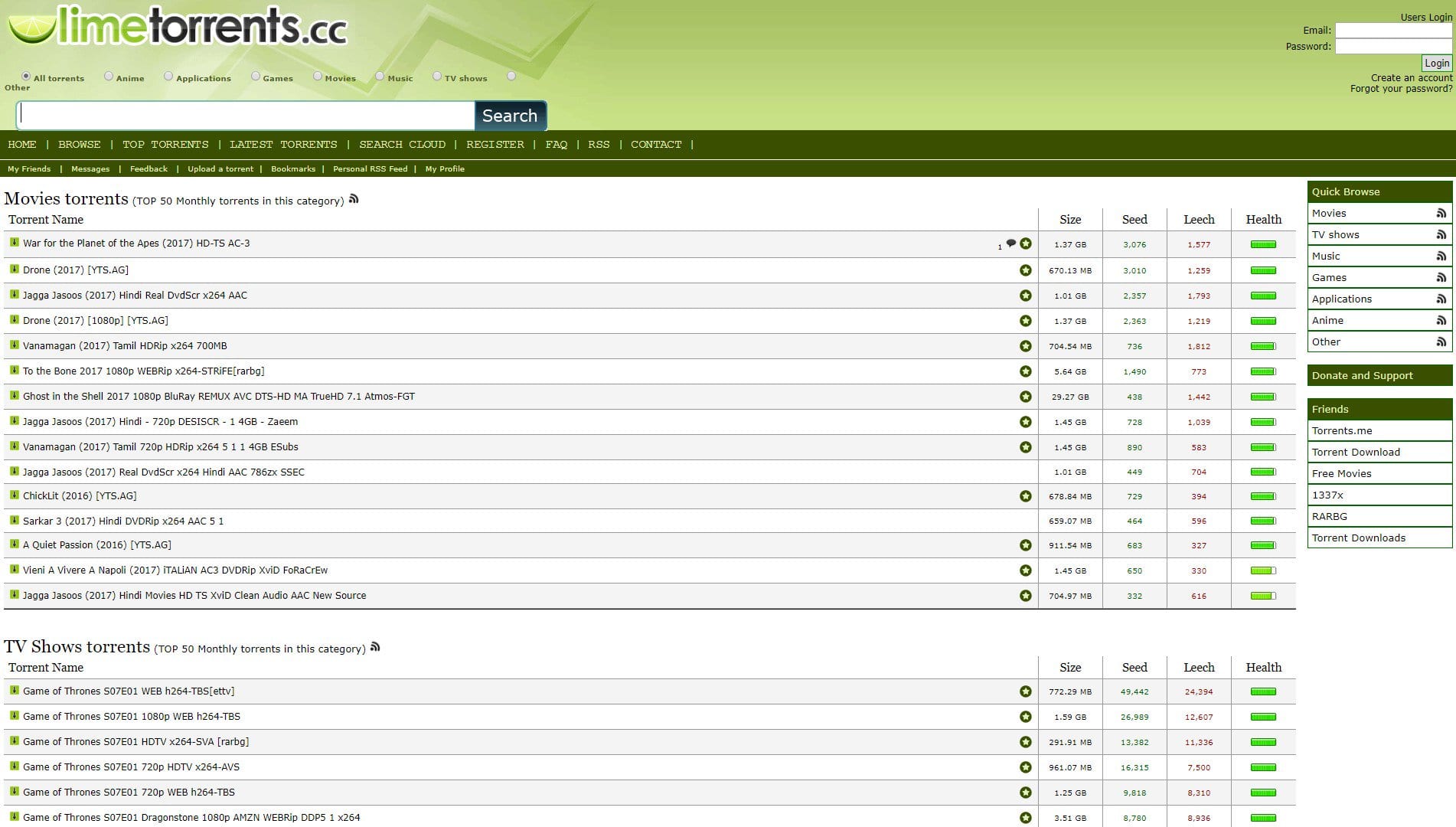Click the star icon for Game of Thrones S07E01 1080p WEB h264-TBS
This screenshot has width=1456, height=827.
(1026, 717)
